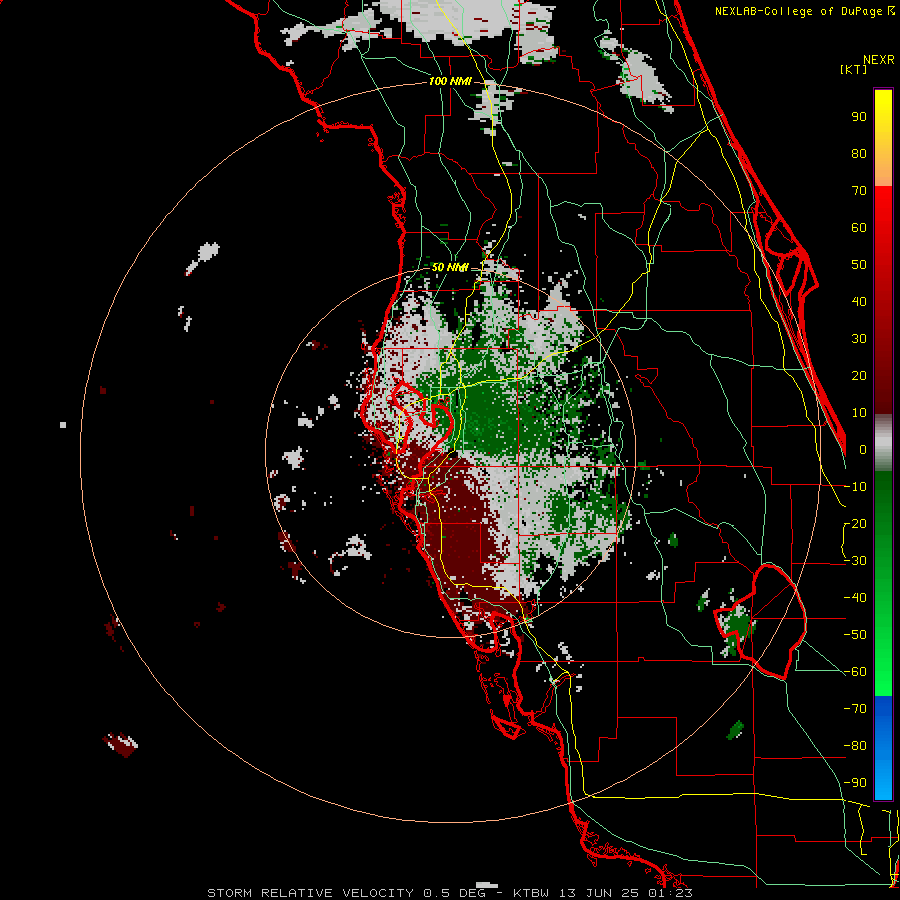Click the -70 knot scale label
The width and height of the screenshot is (900, 900).
tap(855, 709)
